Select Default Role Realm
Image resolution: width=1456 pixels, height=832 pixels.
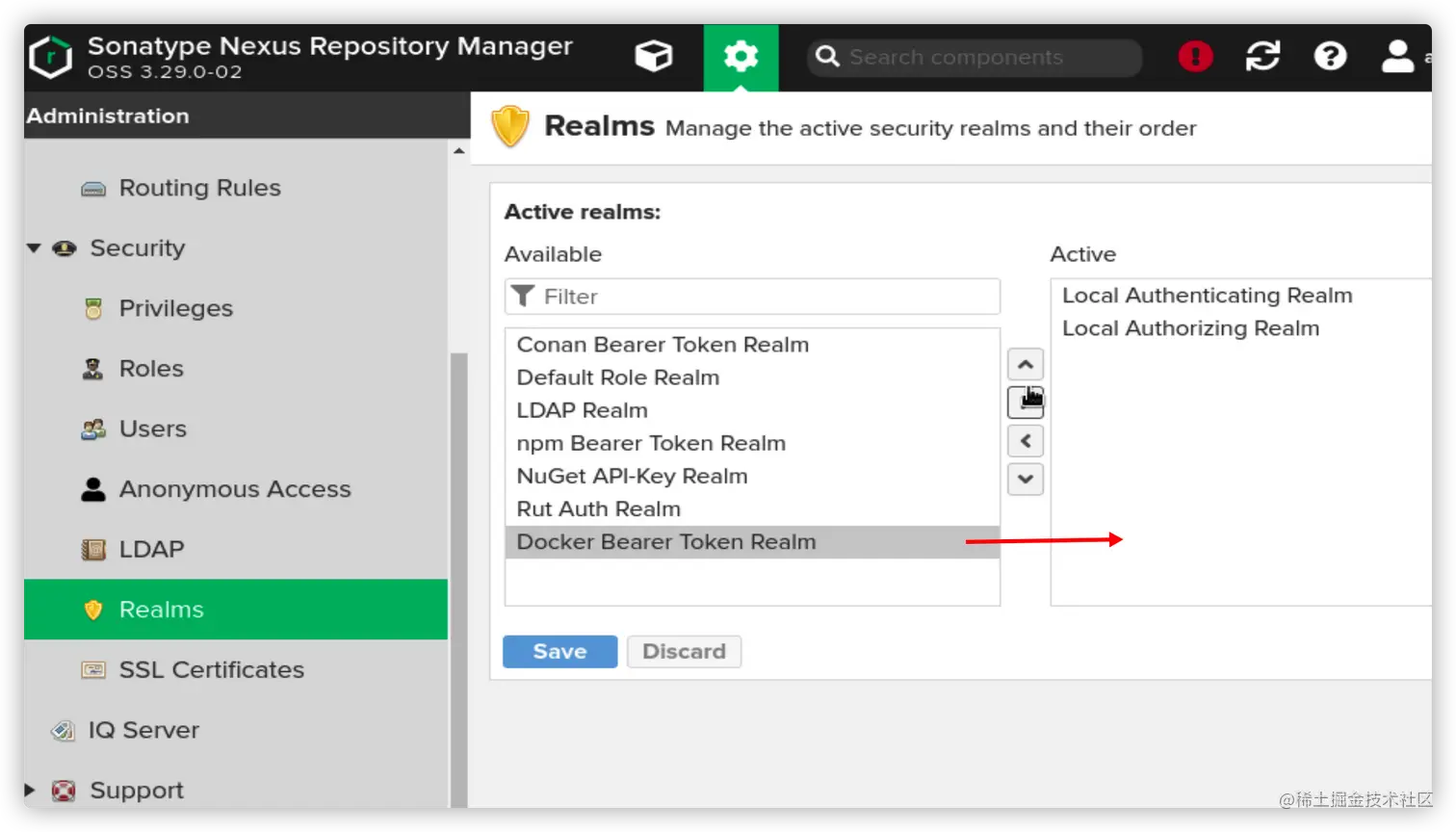(x=752, y=377)
